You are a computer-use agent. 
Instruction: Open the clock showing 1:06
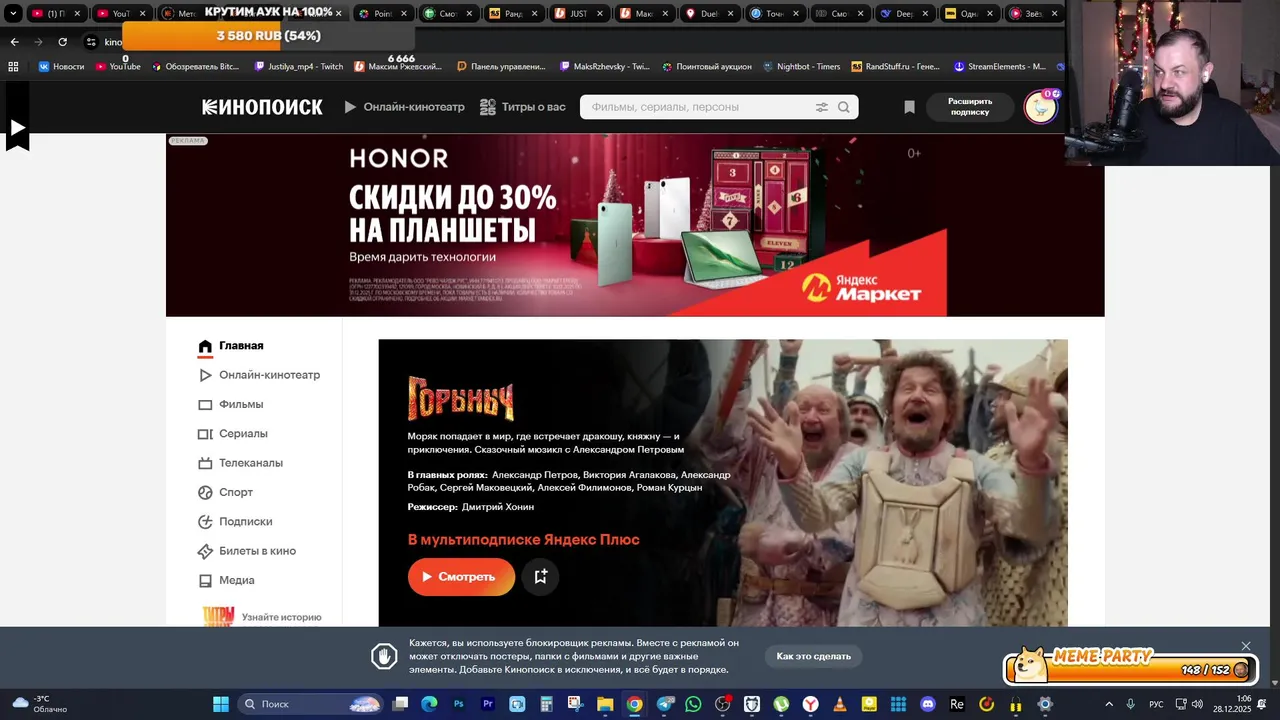pos(1232,704)
